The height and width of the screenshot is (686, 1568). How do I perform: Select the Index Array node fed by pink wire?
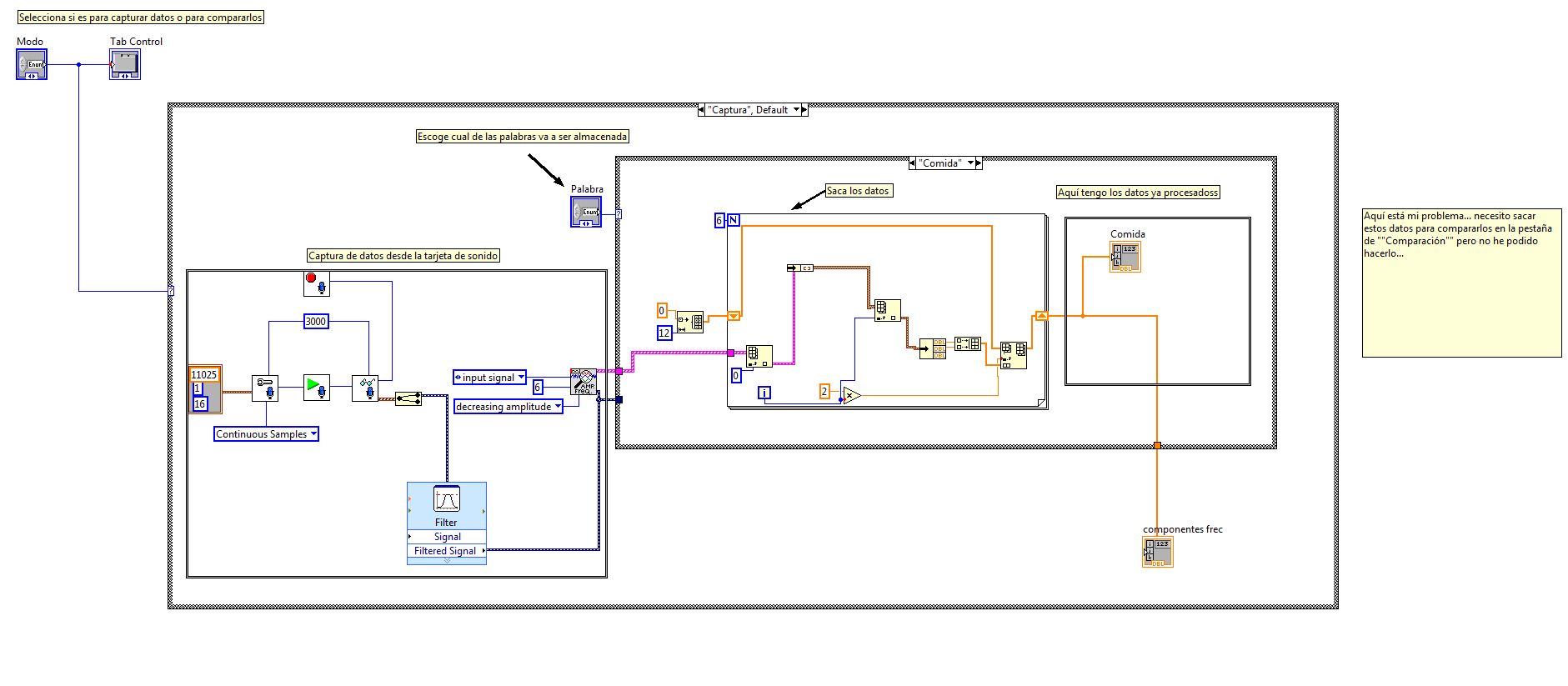pos(759,356)
